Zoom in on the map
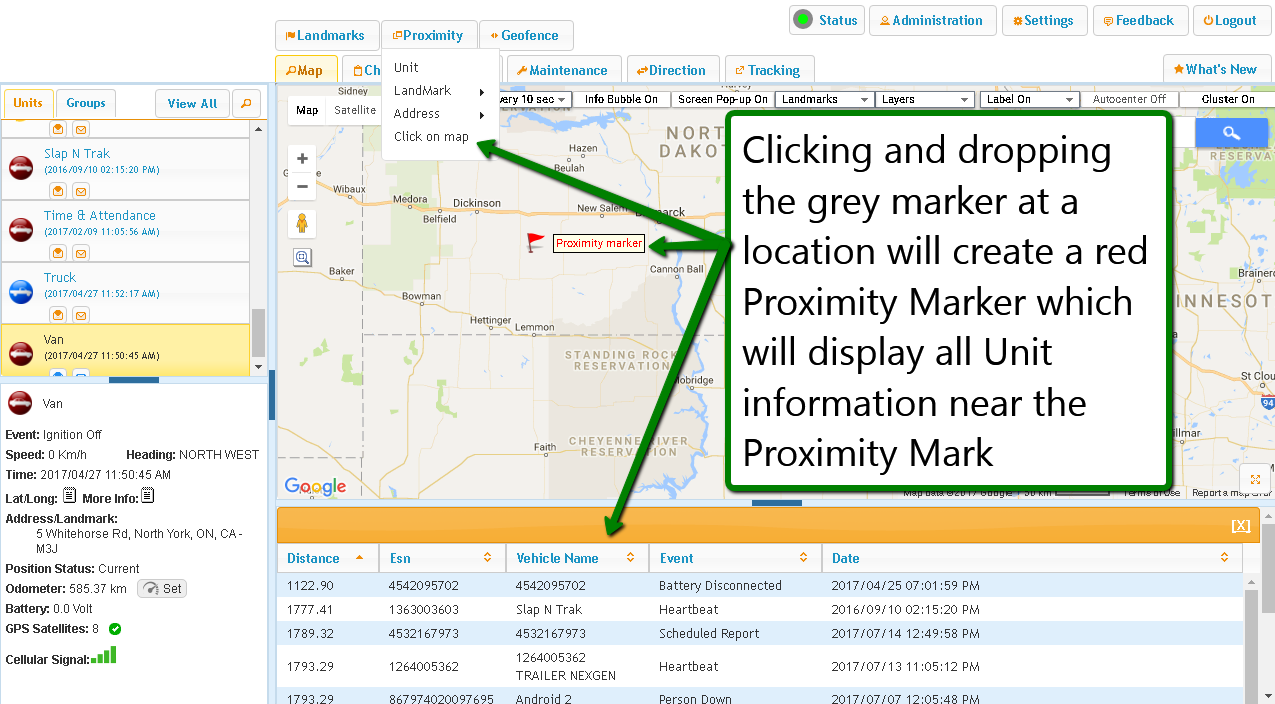Viewport: 1275px width, 704px height. click(x=302, y=158)
